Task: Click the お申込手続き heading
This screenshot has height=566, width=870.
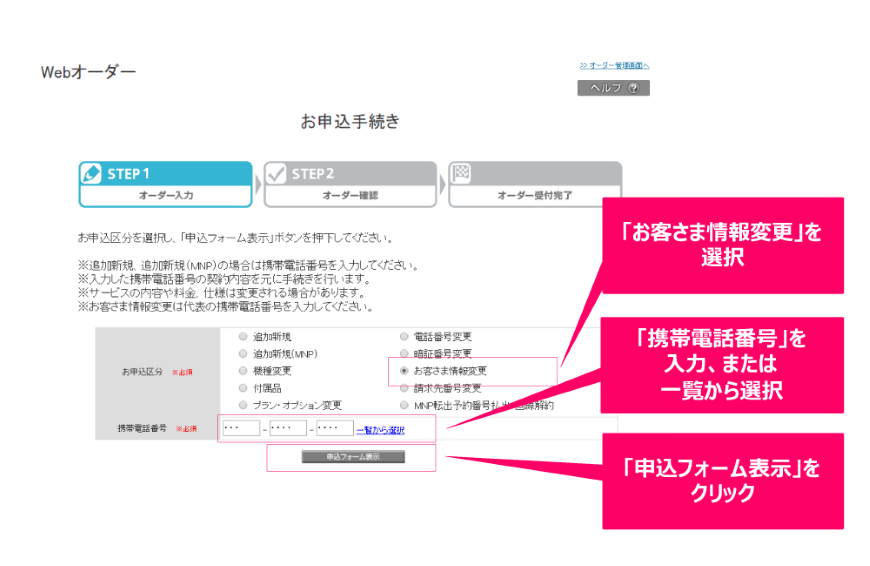Action: click(x=350, y=121)
